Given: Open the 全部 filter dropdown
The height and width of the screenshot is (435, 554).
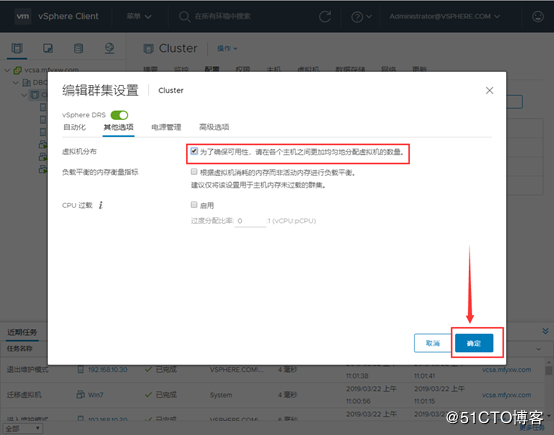Looking at the screenshot, I should click(23, 429).
